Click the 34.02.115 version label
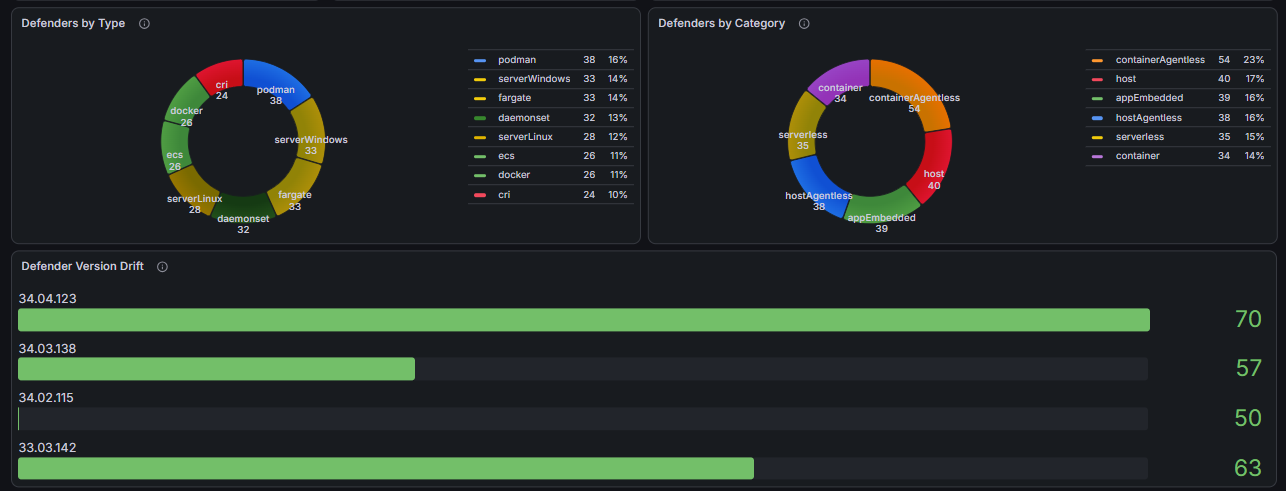The height and width of the screenshot is (491, 1286). tap(47, 397)
